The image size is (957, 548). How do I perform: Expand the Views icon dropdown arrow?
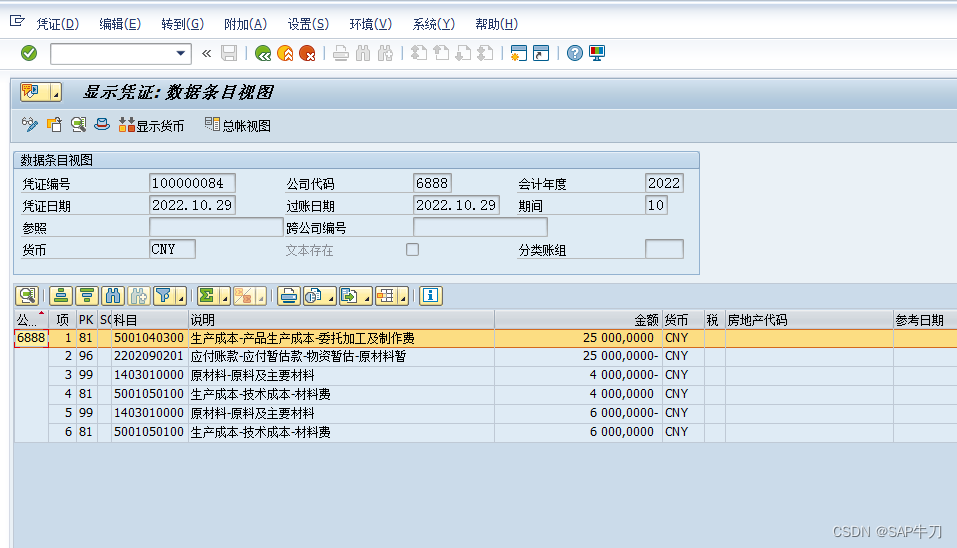tap(331, 298)
